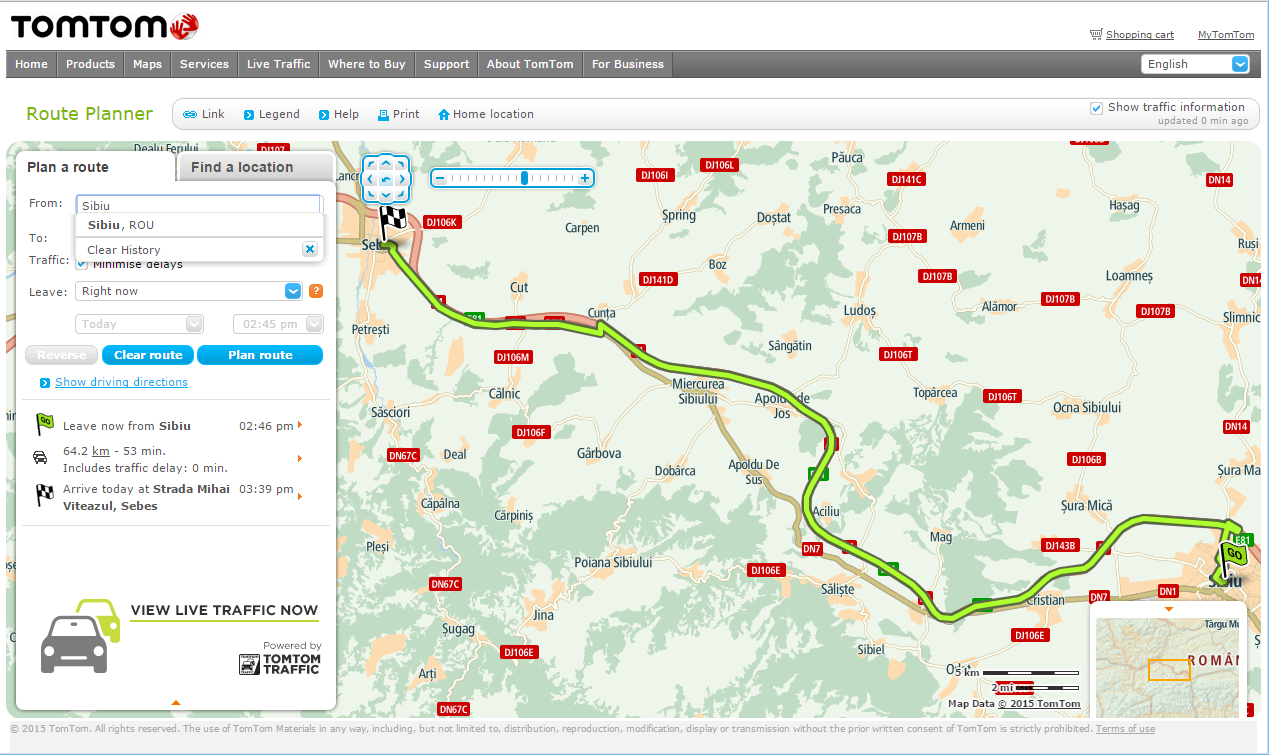Switch to Find a location tab
This screenshot has width=1269, height=755.
click(x=253, y=167)
